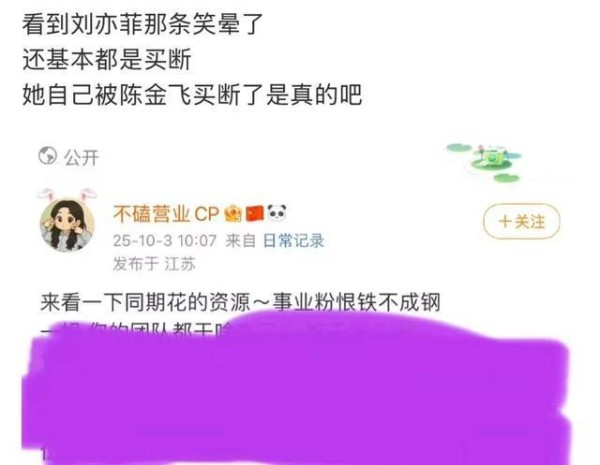Click the caption line 她自己被陈金飞买断了是真的吧
This screenshot has width=600, height=465.
192,95
